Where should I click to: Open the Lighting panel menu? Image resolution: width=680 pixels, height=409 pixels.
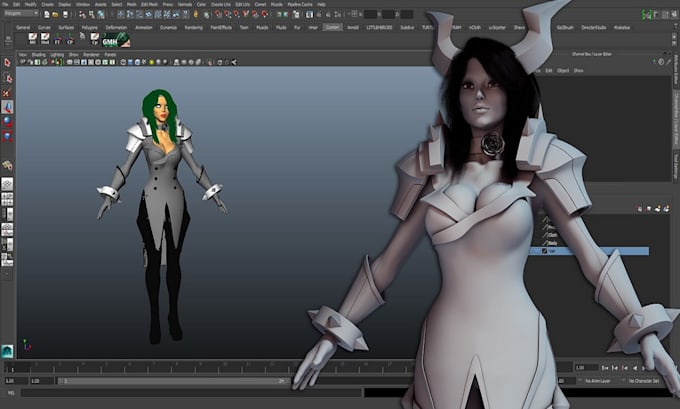[57, 55]
